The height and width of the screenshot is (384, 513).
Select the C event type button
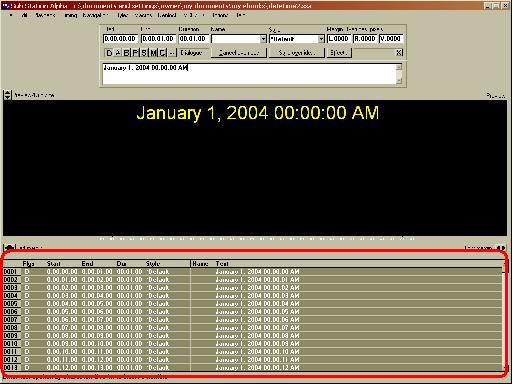click(162, 53)
